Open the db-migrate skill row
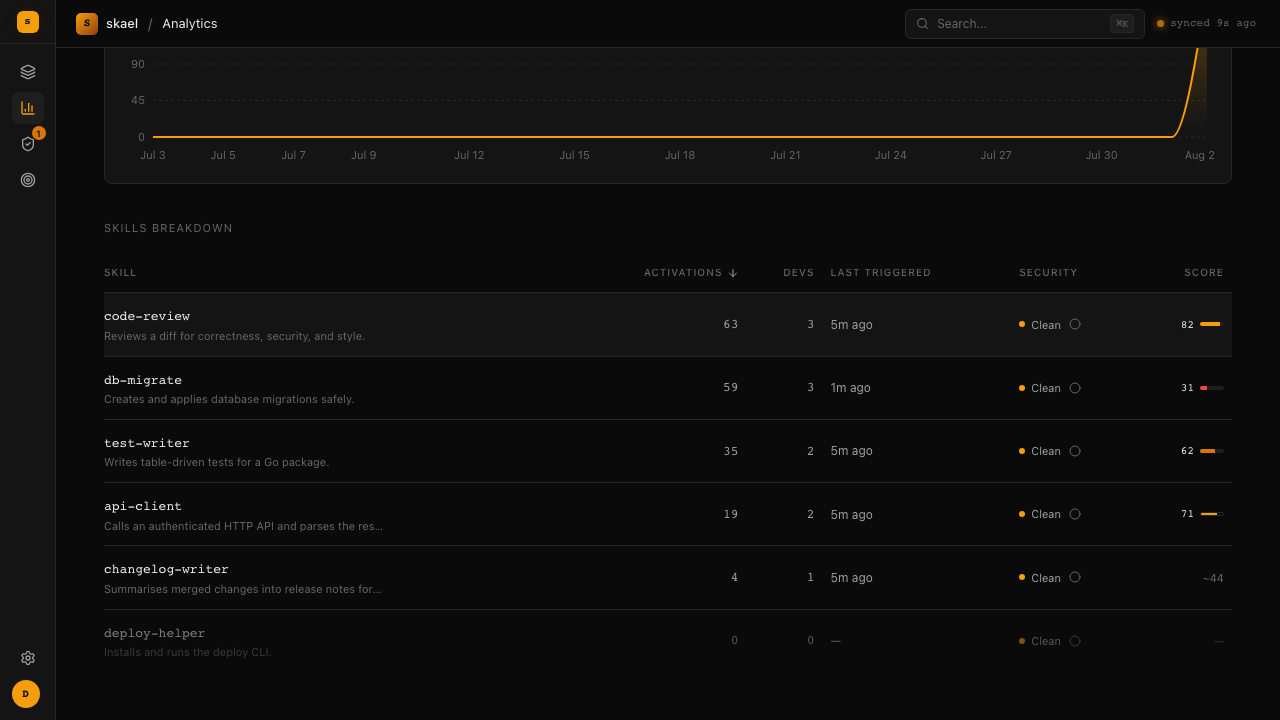Image resolution: width=1280 pixels, height=720 pixels. click(x=668, y=388)
